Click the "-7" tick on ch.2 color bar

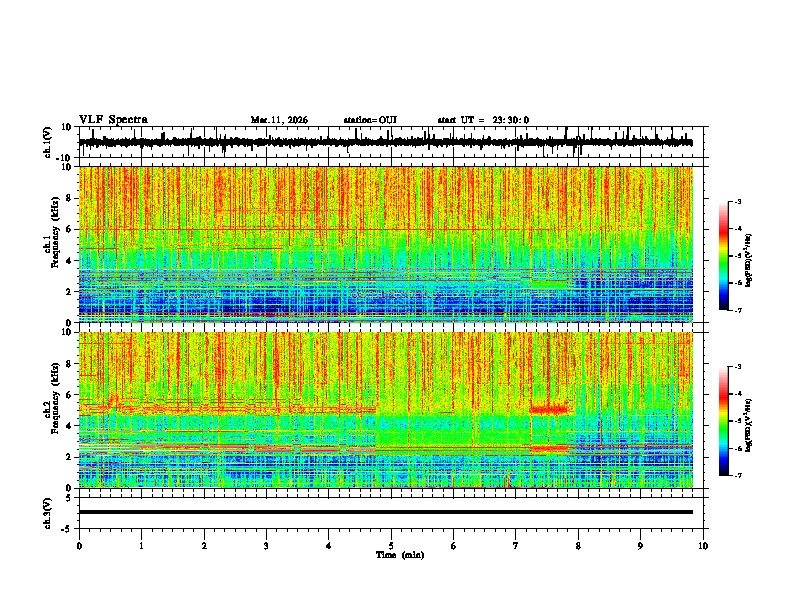tap(737, 475)
